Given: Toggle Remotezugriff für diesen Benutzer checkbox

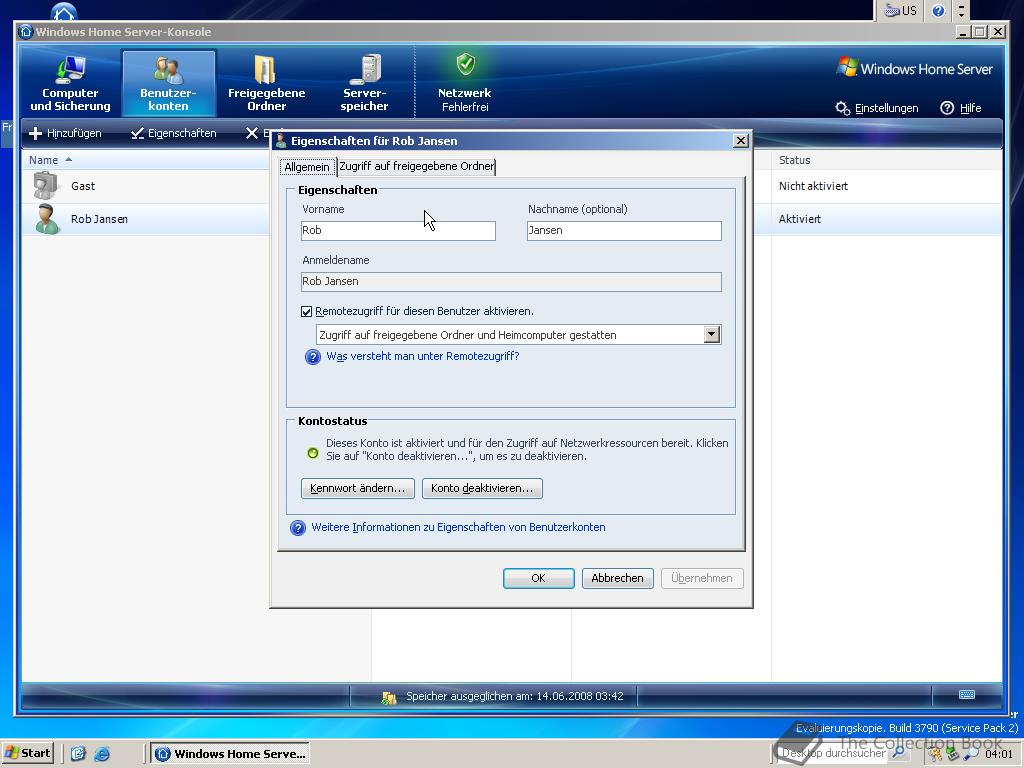Looking at the screenshot, I should pos(306,312).
